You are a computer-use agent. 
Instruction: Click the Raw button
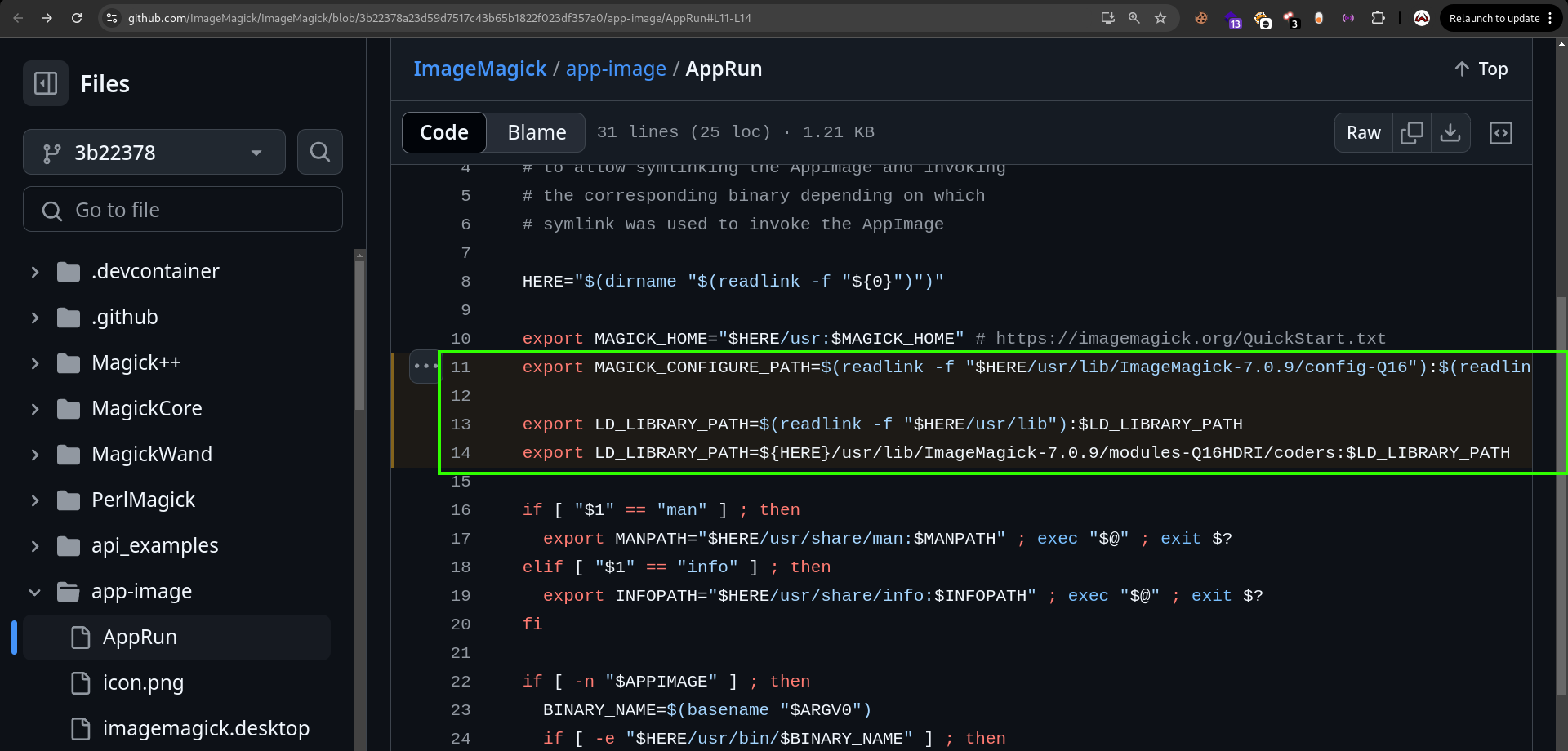pos(1363,132)
